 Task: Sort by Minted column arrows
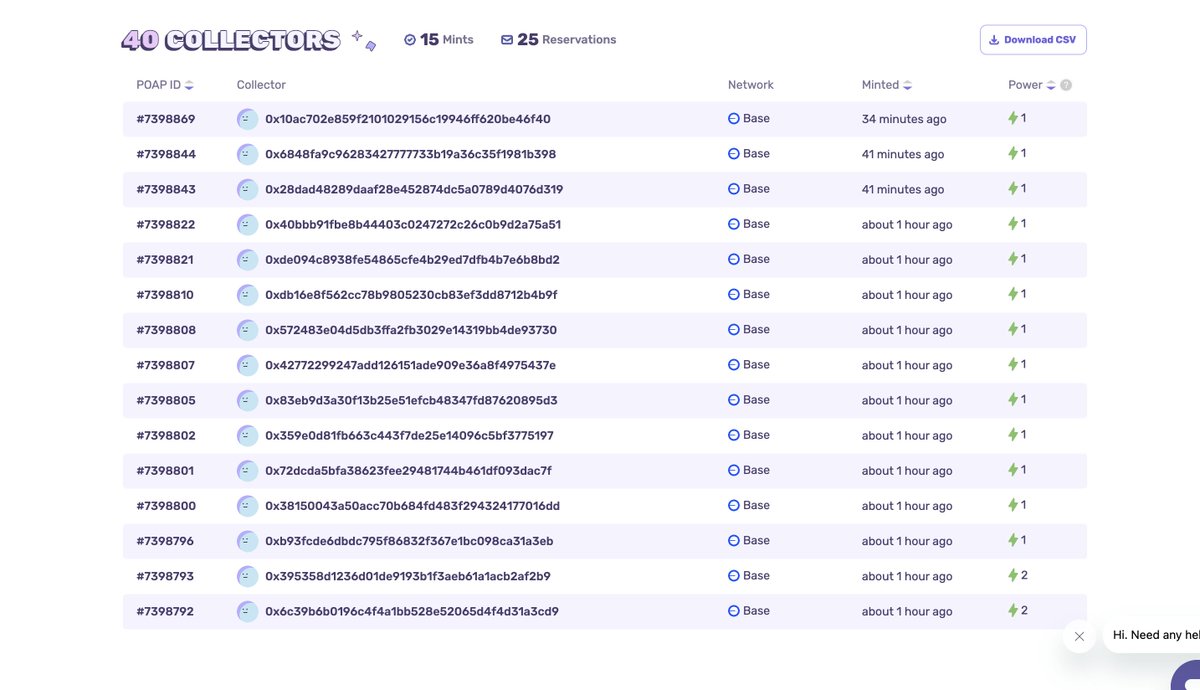click(x=907, y=85)
